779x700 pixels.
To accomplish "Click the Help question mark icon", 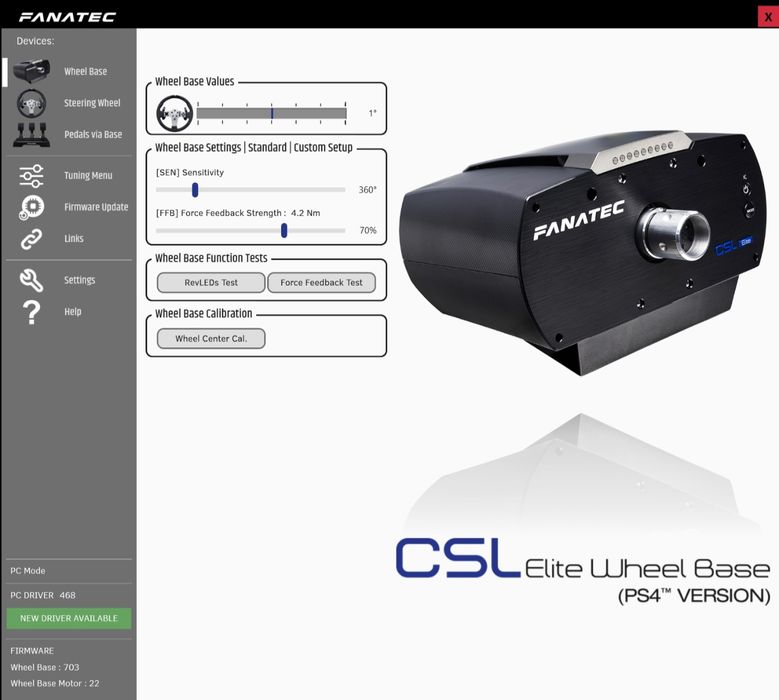I will (31, 312).
